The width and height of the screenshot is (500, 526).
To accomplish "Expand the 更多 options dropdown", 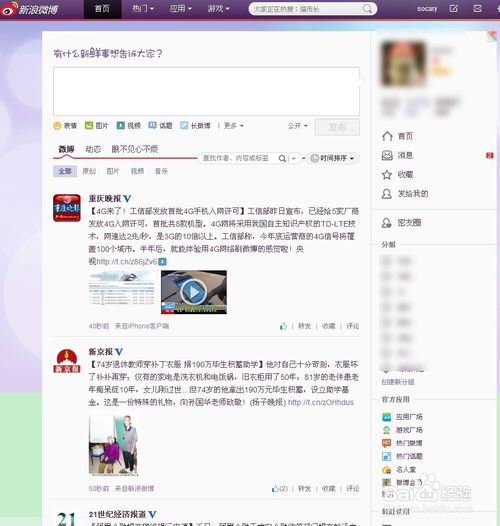I will 234,126.
